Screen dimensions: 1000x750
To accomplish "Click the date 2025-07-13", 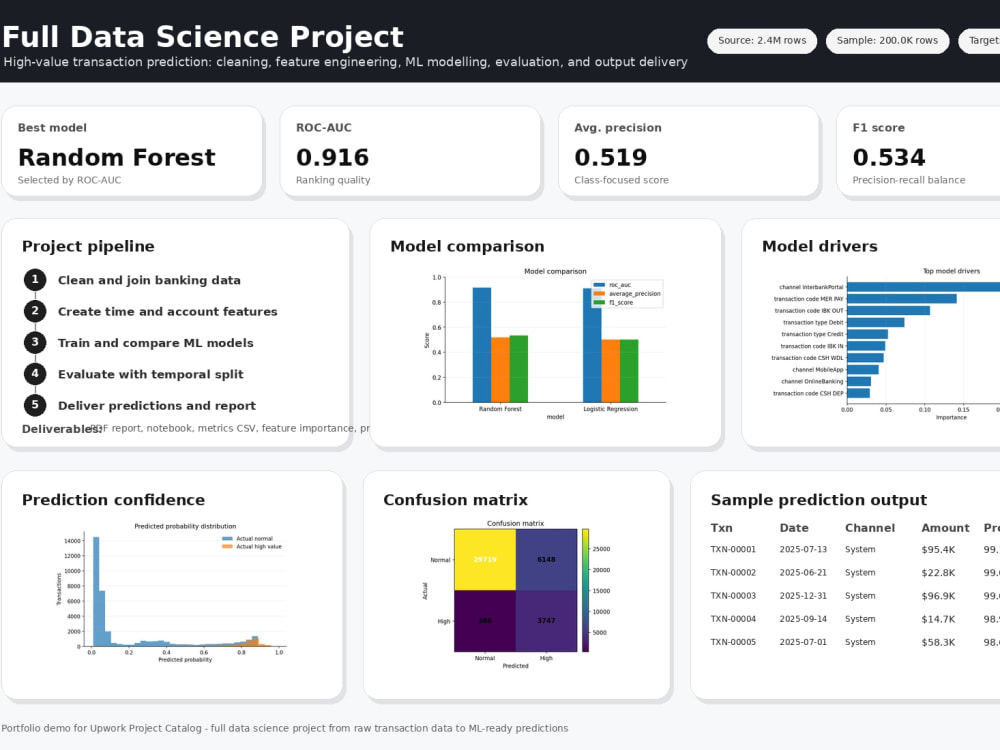I will click(x=803, y=549).
